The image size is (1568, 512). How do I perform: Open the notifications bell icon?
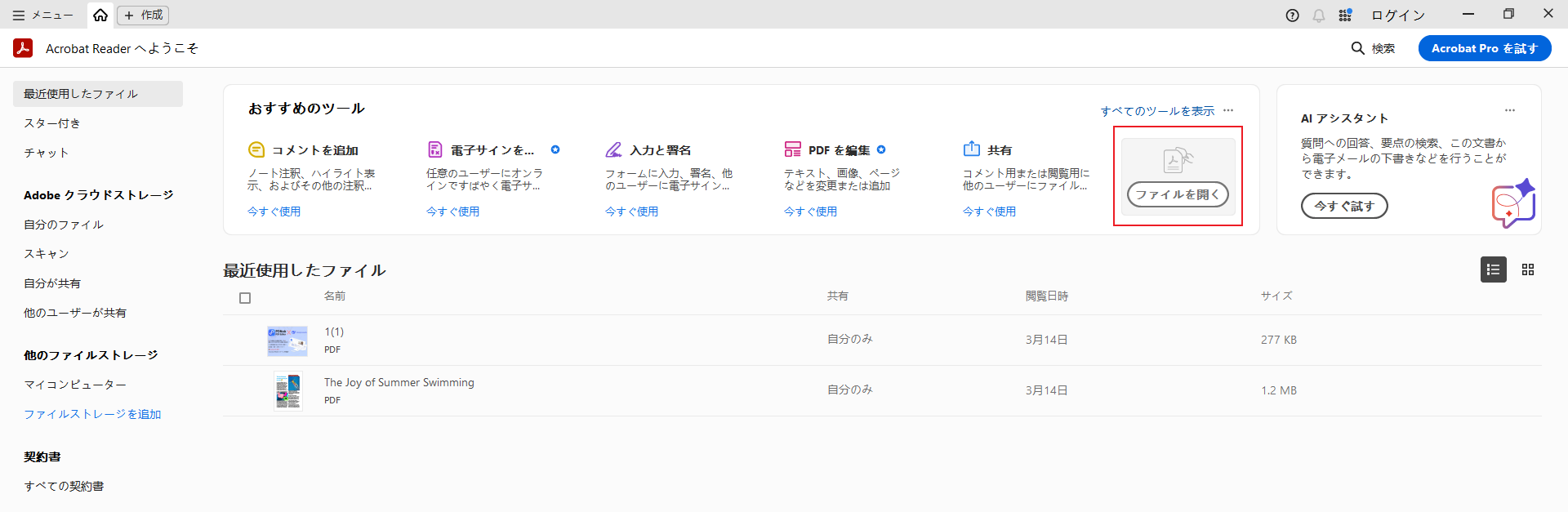(1319, 16)
